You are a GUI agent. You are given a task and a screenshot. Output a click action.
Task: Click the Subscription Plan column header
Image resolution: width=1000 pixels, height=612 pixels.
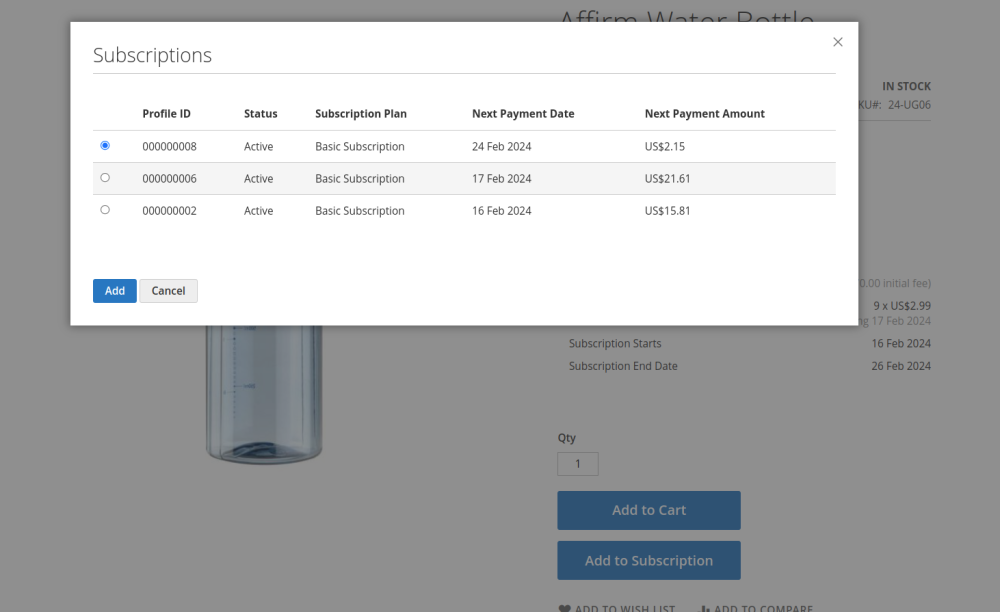pyautogui.click(x=360, y=113)
